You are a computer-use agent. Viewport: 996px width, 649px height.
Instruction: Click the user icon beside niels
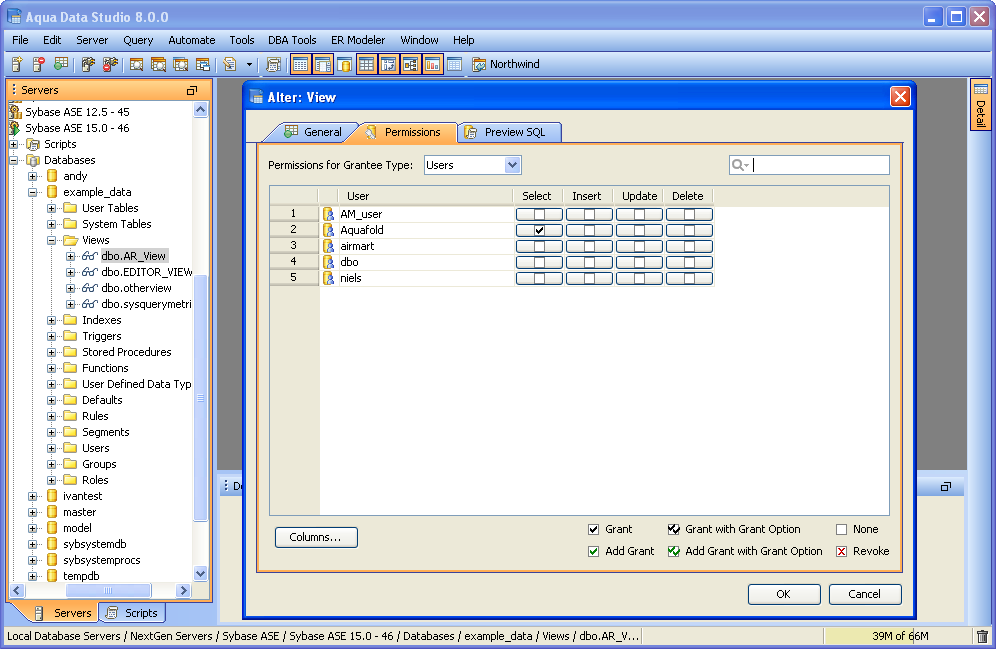328,278
